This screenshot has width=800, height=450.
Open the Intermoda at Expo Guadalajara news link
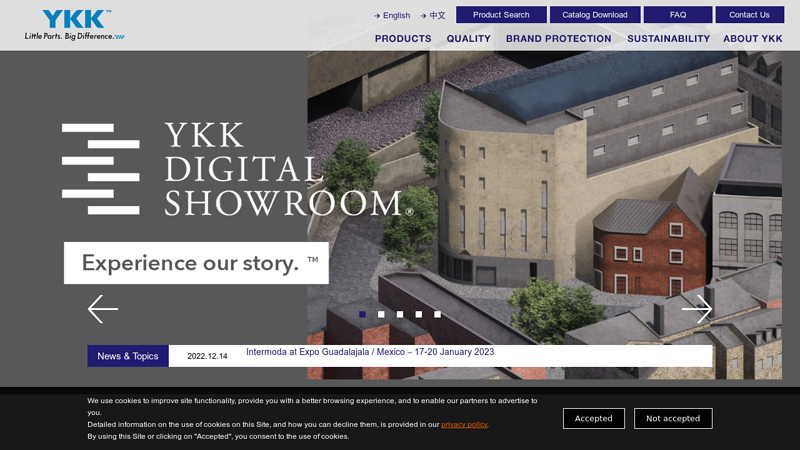coord(370,352)
